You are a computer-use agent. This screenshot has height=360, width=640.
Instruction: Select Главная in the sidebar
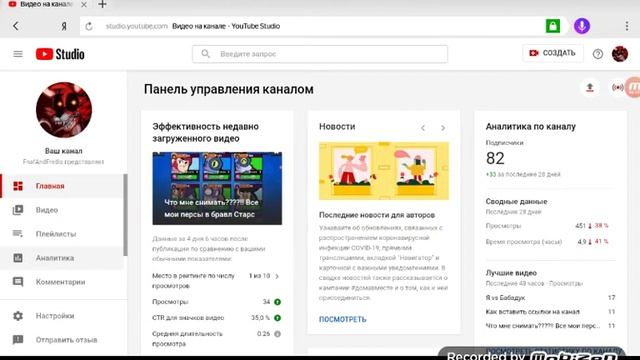click(x=62, y=186)
